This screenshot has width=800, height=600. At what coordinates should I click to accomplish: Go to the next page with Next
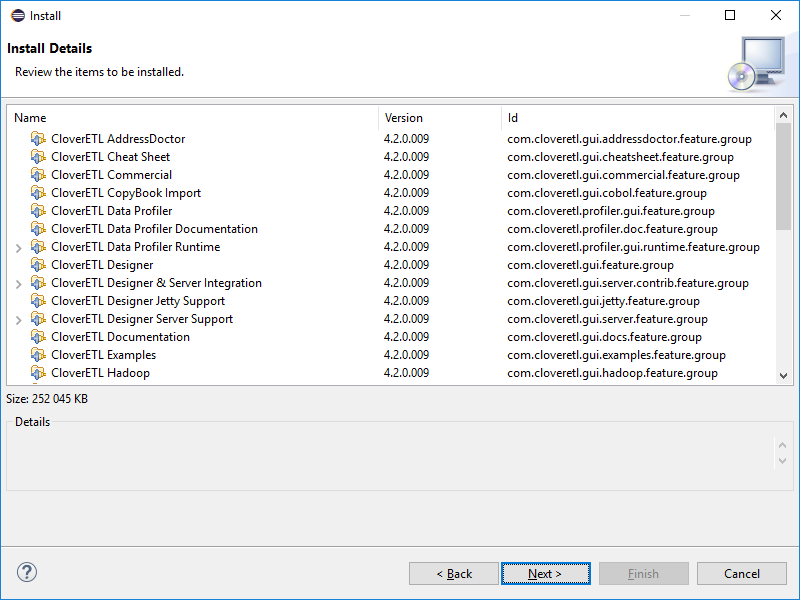[x=546, y=573]
